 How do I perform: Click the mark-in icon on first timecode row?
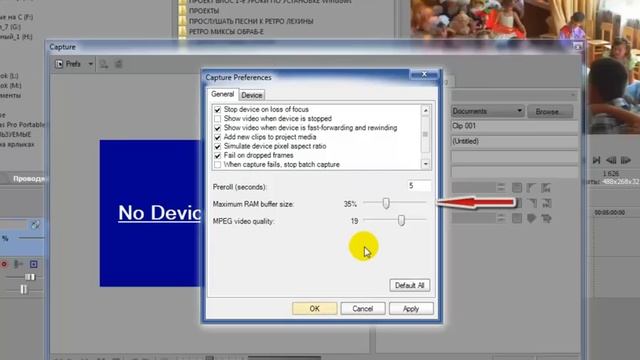click(531, 187)
